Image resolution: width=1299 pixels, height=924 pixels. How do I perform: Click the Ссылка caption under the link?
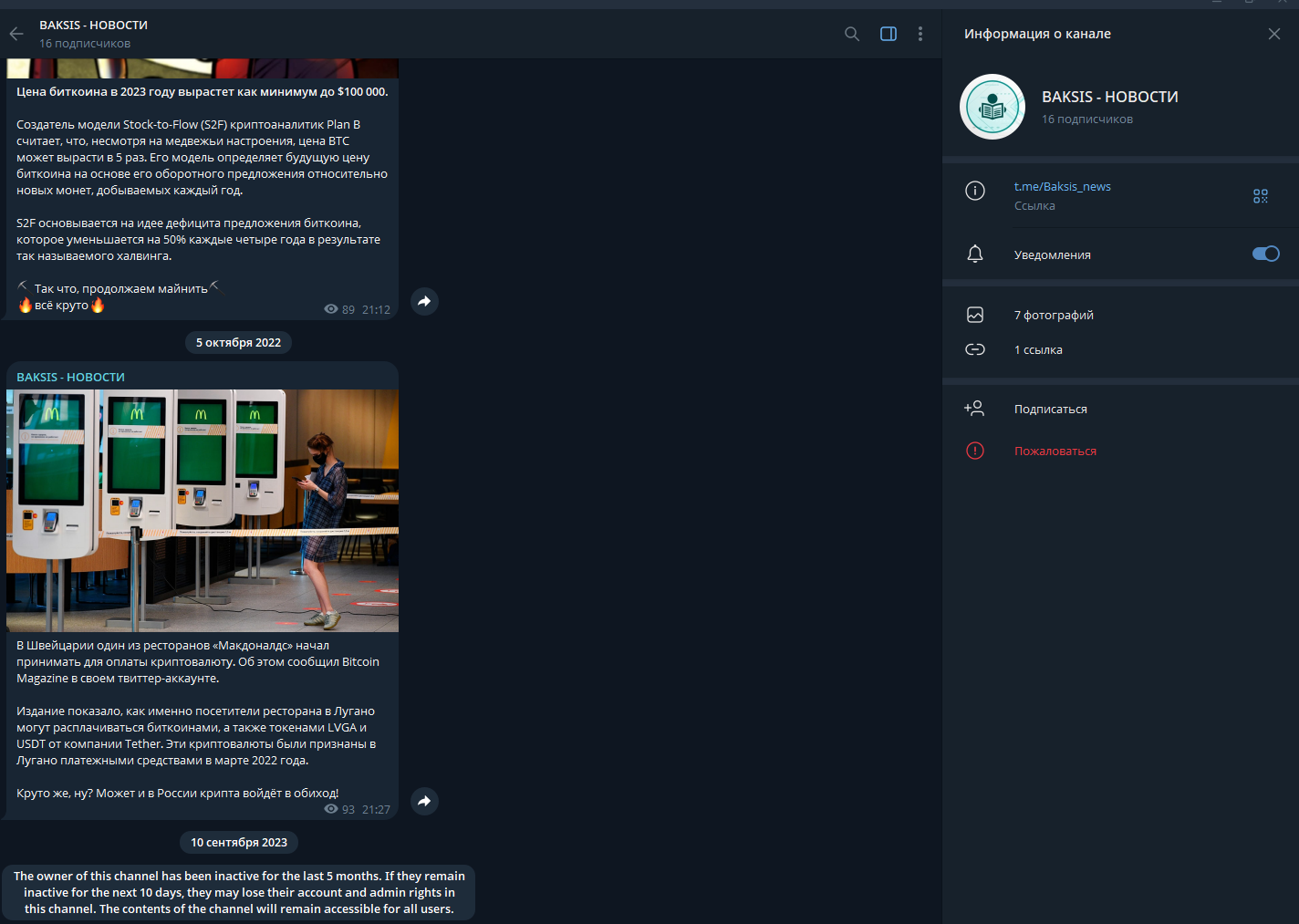[1034, 206]
